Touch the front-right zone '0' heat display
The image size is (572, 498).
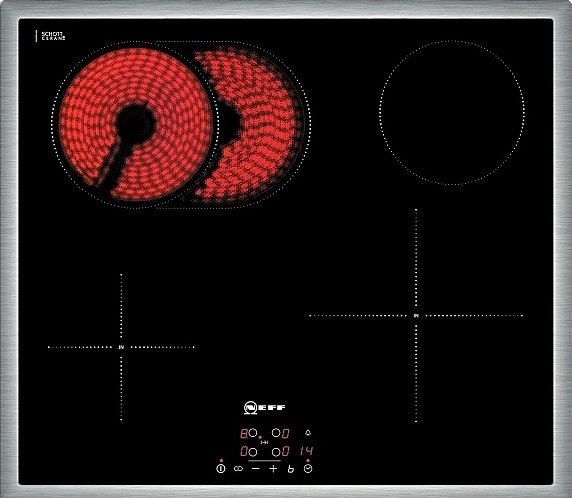coord(286,451)
